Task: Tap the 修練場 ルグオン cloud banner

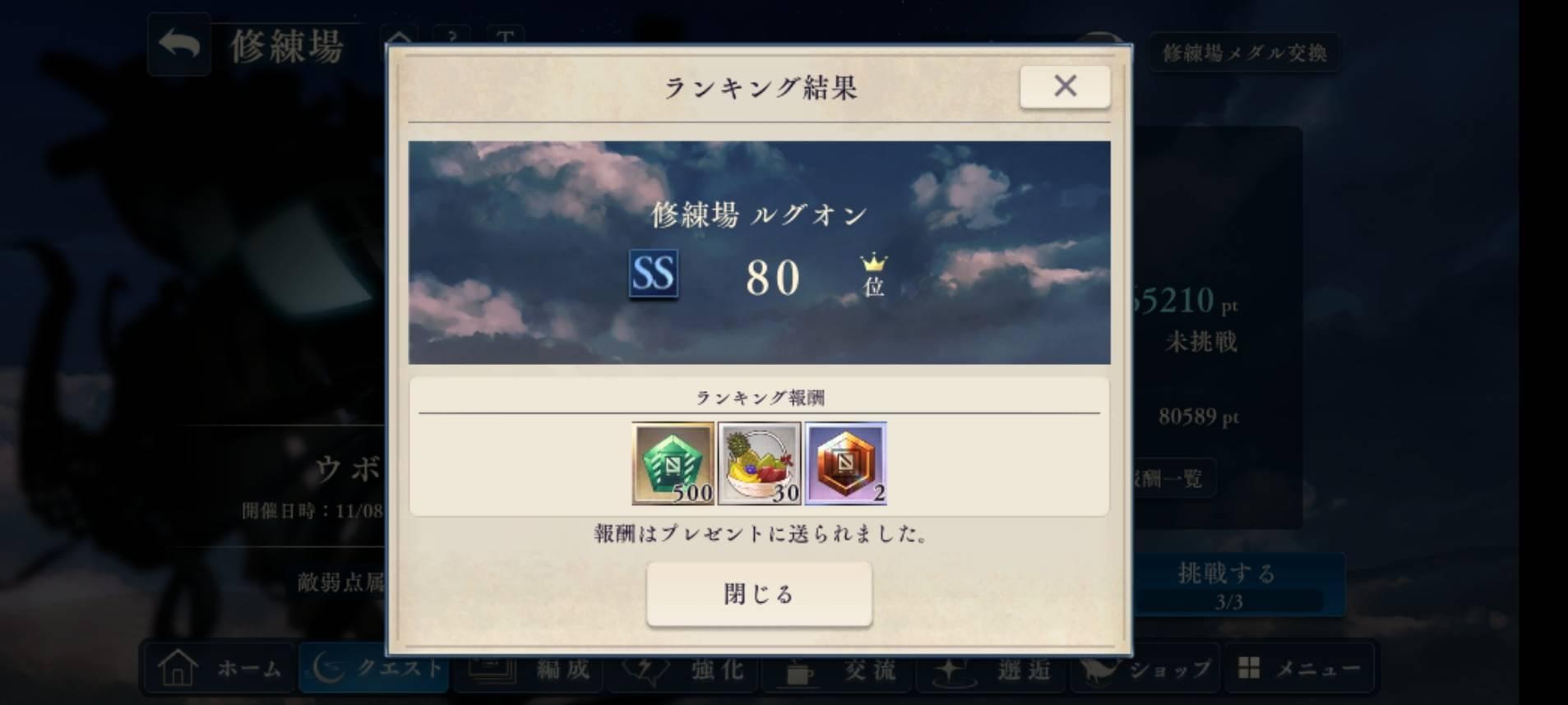Action: pos(759,252)
